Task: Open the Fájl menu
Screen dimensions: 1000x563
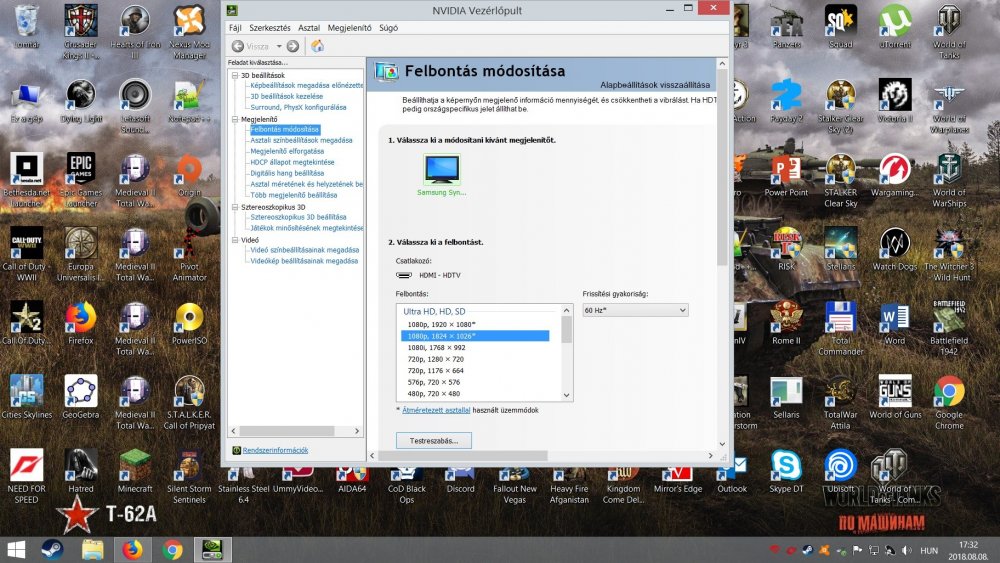Action: click(x=235, y=28)
